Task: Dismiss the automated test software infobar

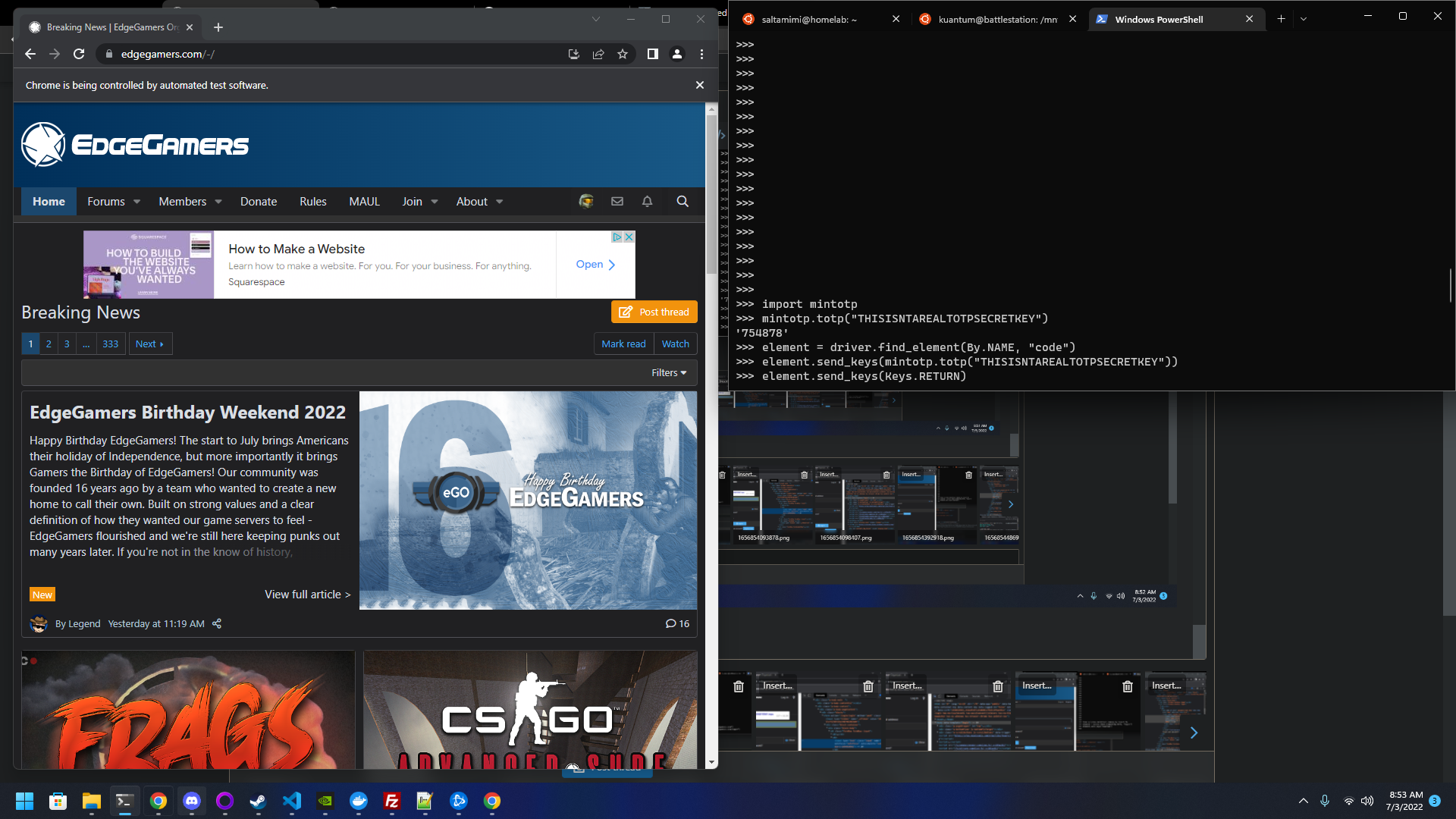Action: 700,85
